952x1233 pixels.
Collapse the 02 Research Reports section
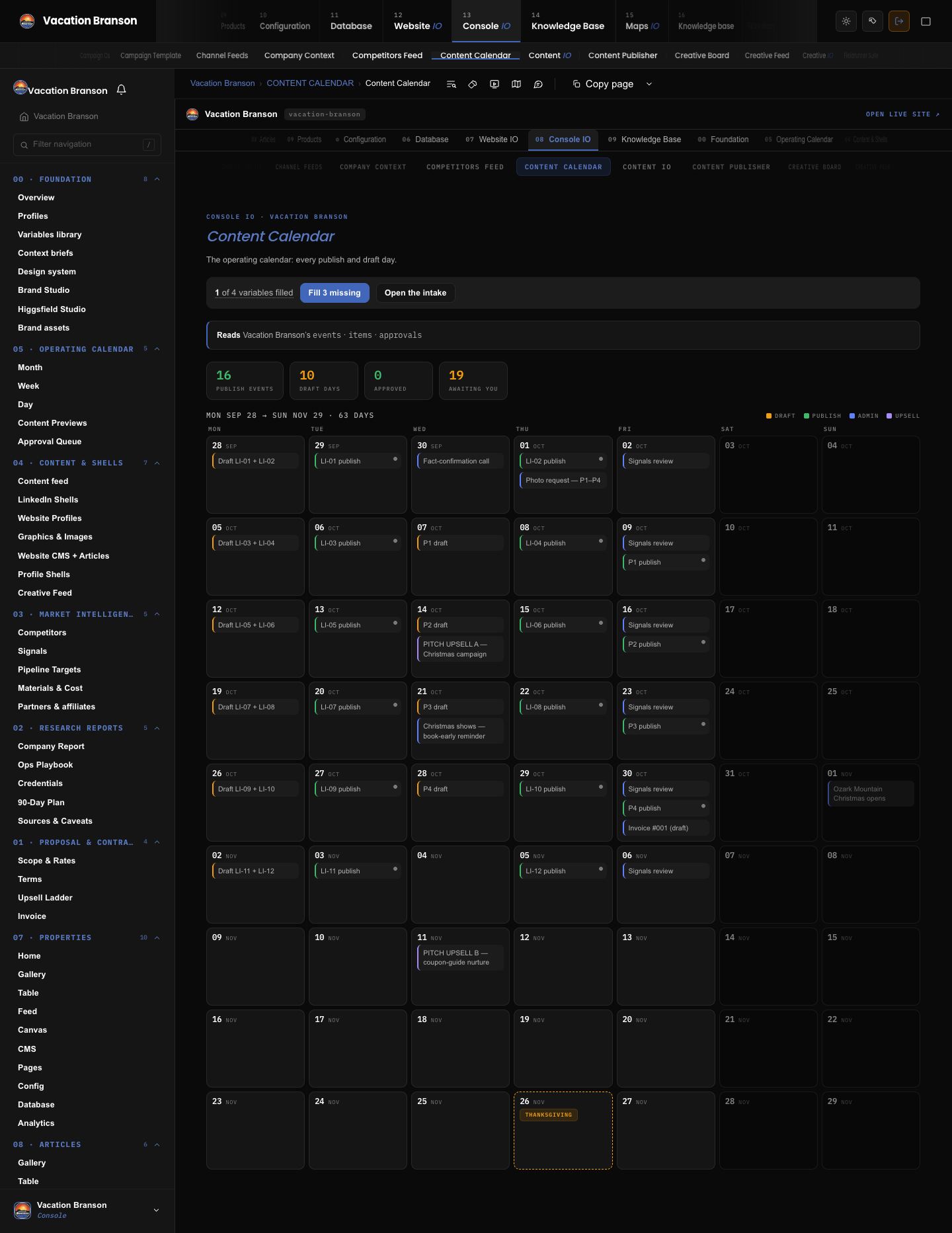(x=157, y=728)
